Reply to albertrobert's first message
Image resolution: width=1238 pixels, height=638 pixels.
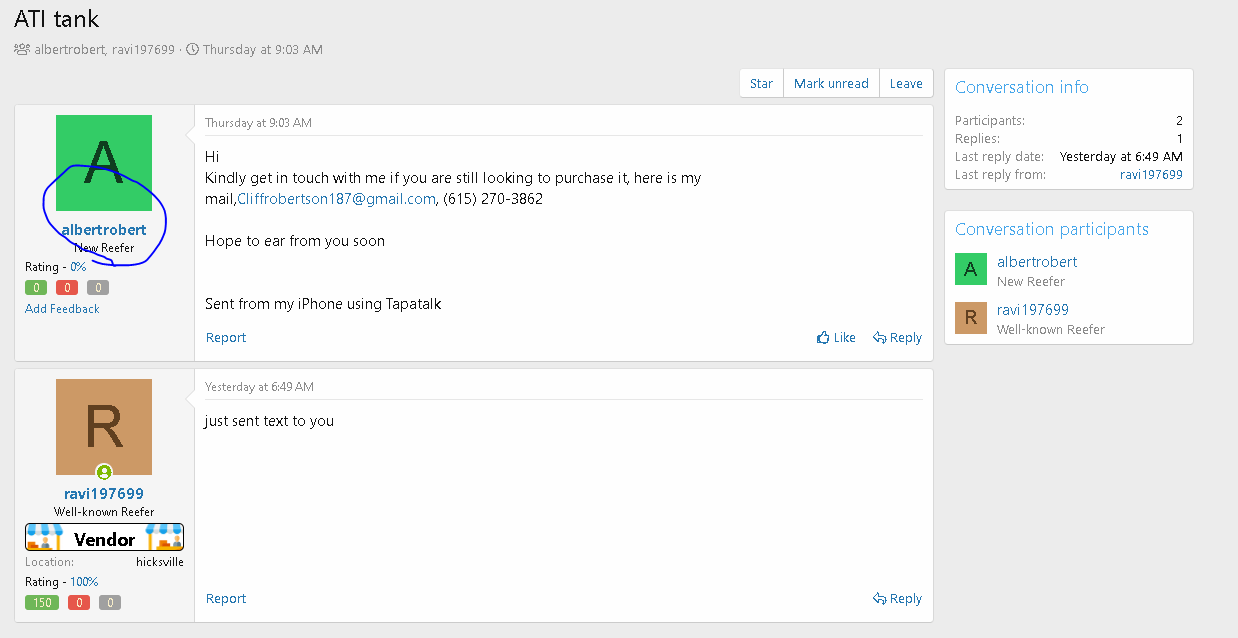pyautogui.click(x=897, y=338)
